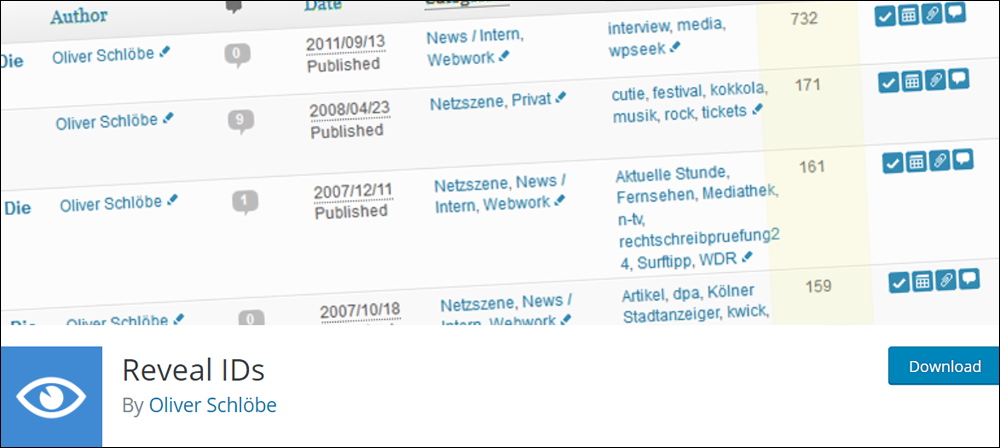Viewport: 1000px width, 448px height.
Task: Click the calendar icon in the ID 732 row
Action: tap(908, 16)
